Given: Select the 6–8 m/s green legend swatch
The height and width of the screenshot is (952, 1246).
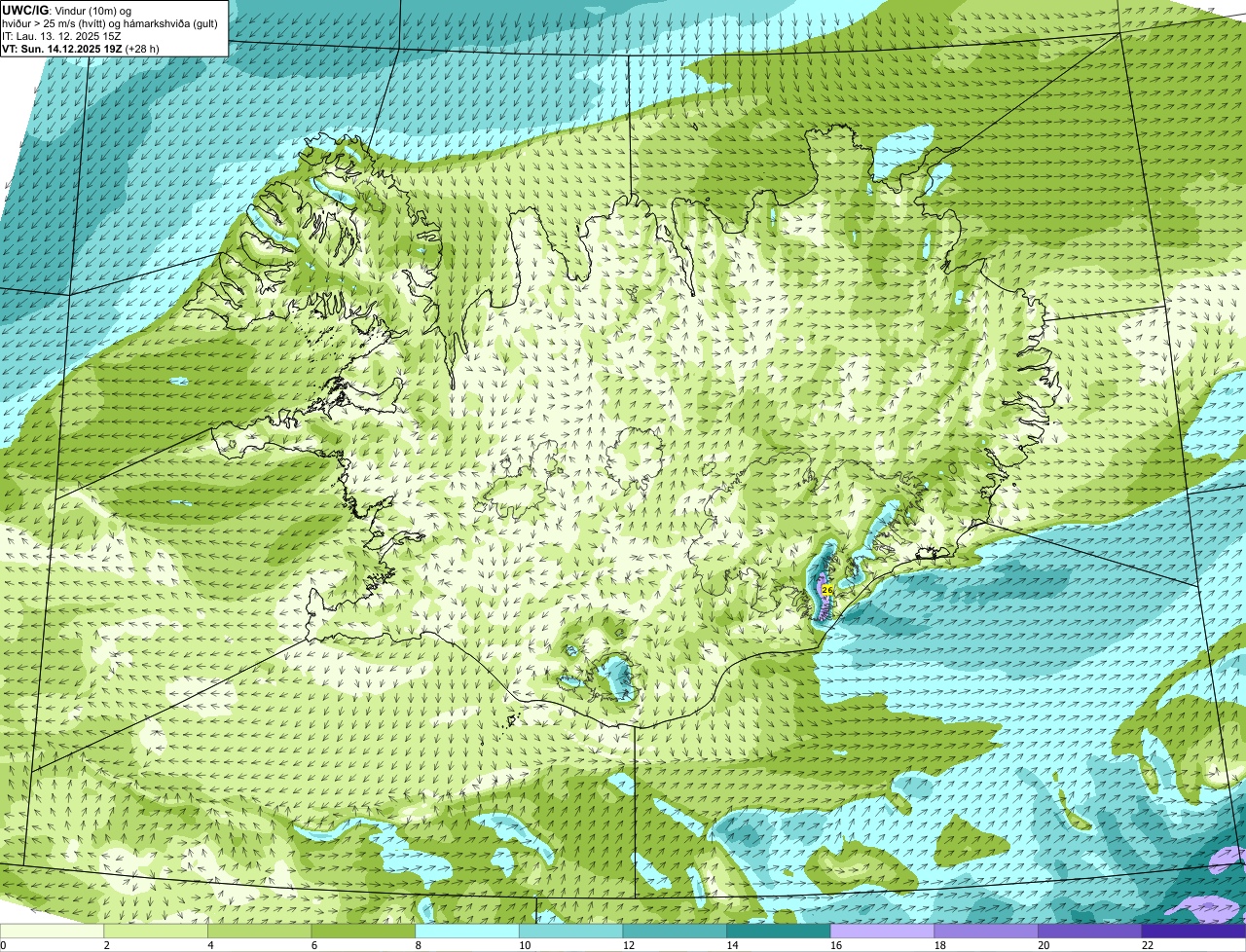Looking at the screenshot, I should [363, 931].
